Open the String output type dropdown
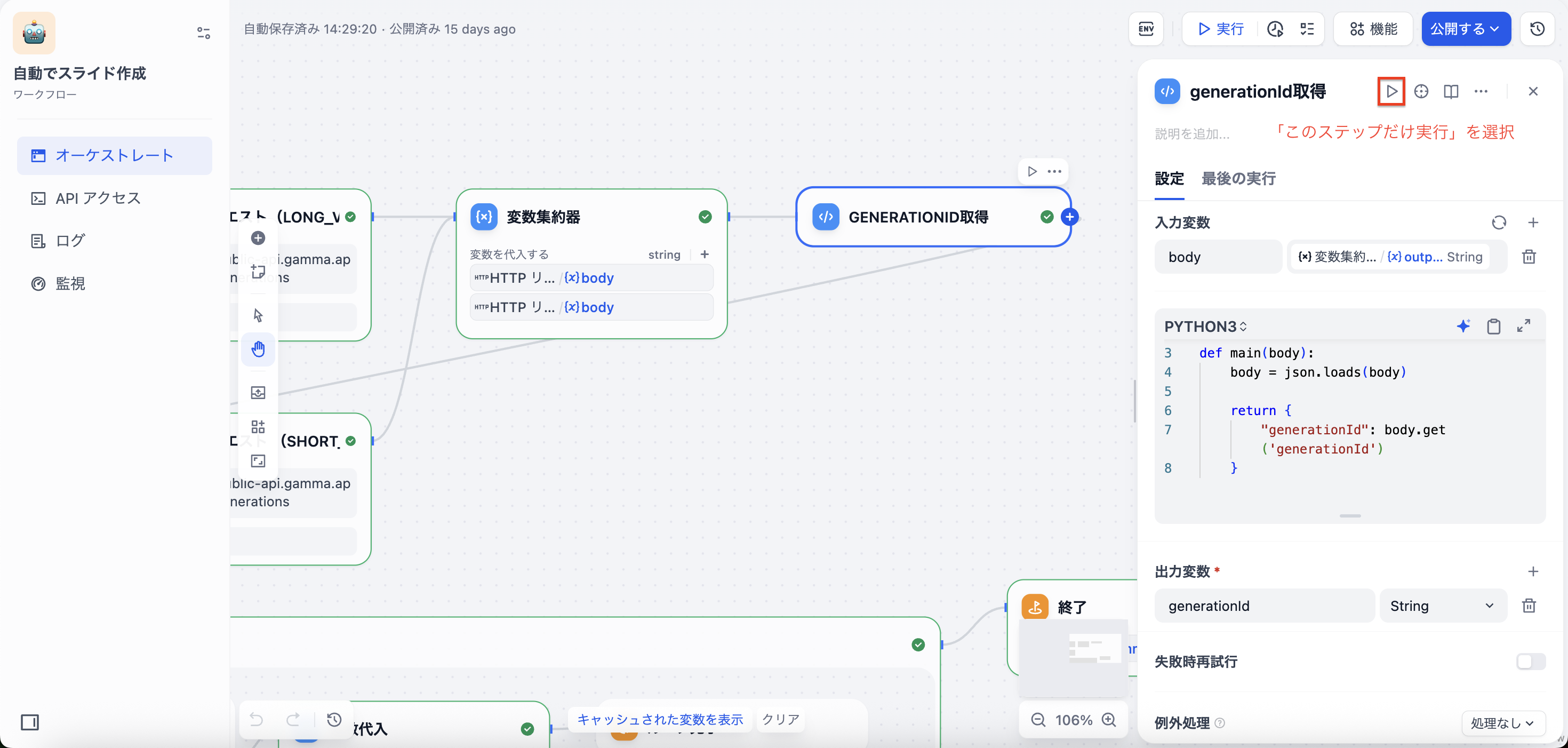 [x=1442, y=606]
